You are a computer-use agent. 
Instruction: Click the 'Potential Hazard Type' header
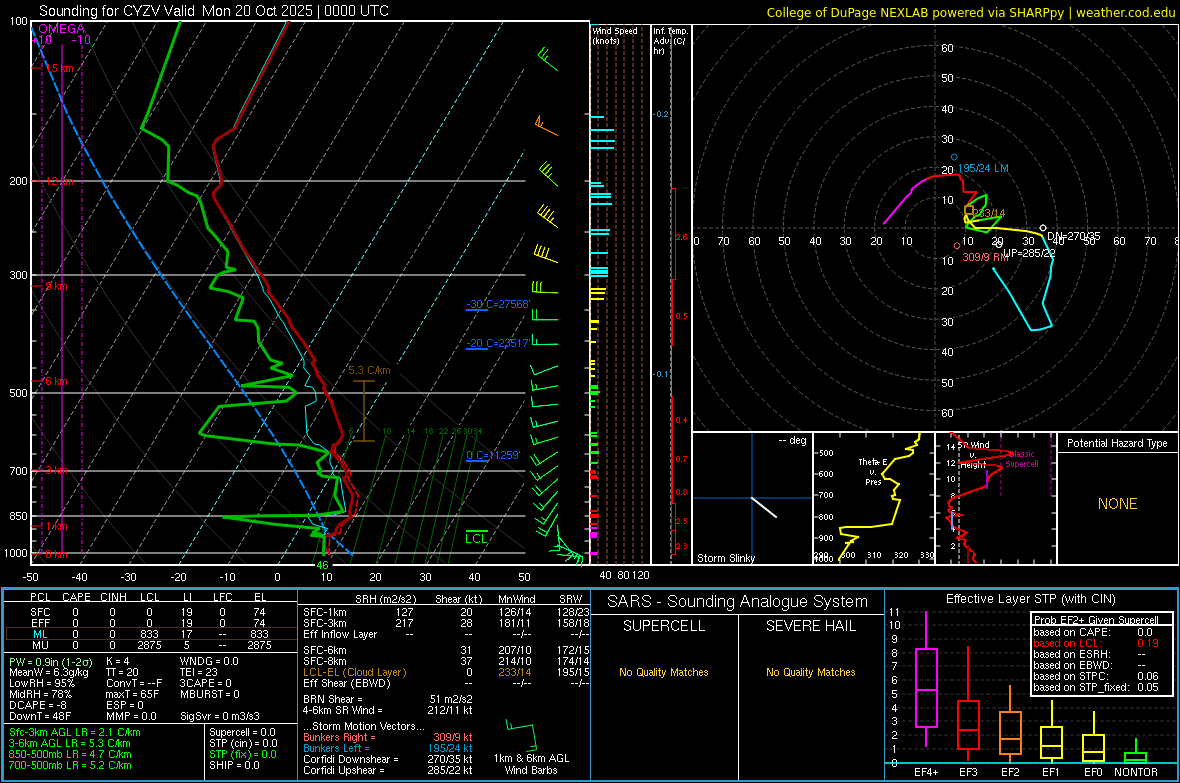[1117, 443]
